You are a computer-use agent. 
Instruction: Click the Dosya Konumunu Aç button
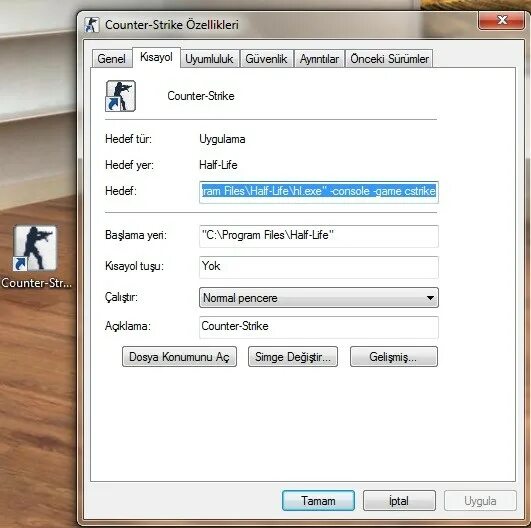pos(179,357)
